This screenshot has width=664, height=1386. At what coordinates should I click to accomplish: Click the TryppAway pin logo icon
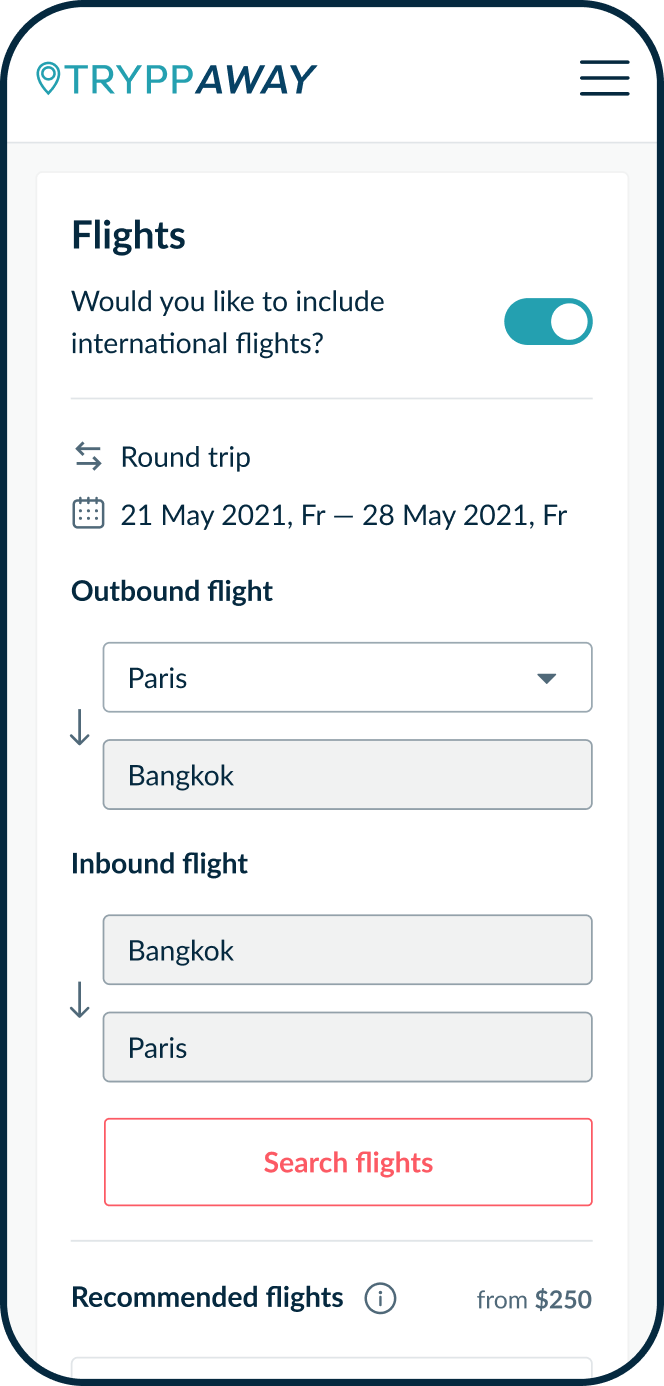pos(47,77)
